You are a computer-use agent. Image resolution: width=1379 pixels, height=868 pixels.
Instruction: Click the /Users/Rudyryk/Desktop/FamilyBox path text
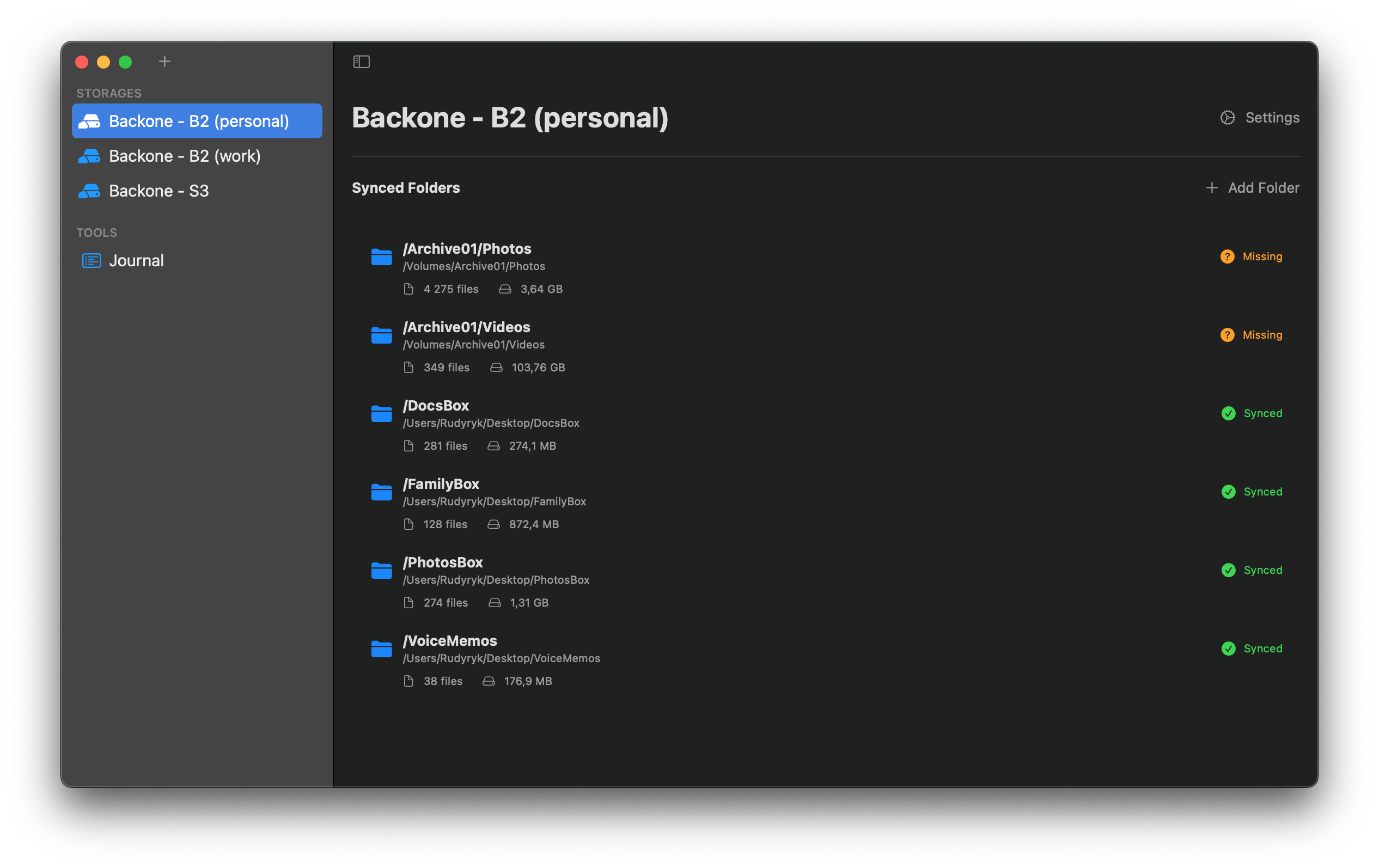point(494,502)
